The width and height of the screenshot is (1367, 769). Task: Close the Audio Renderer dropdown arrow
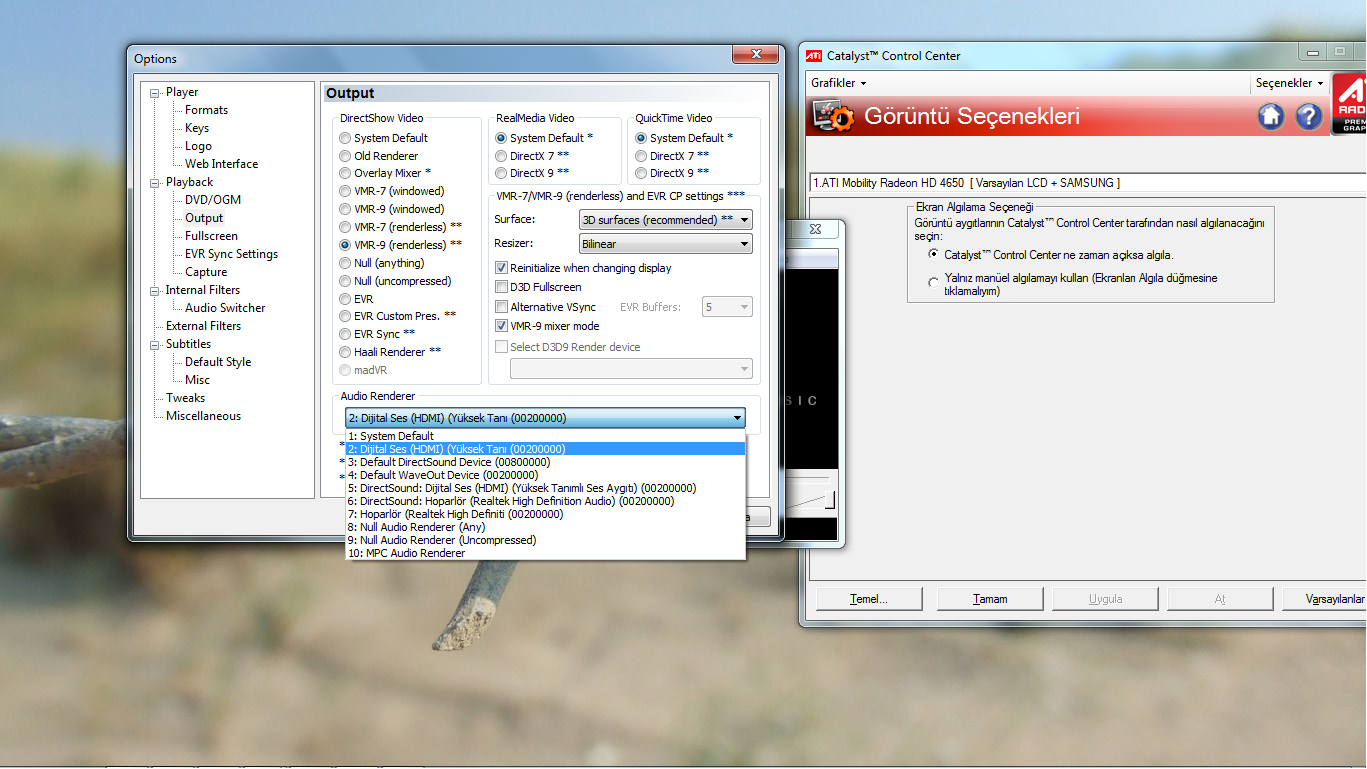point(737,418)
